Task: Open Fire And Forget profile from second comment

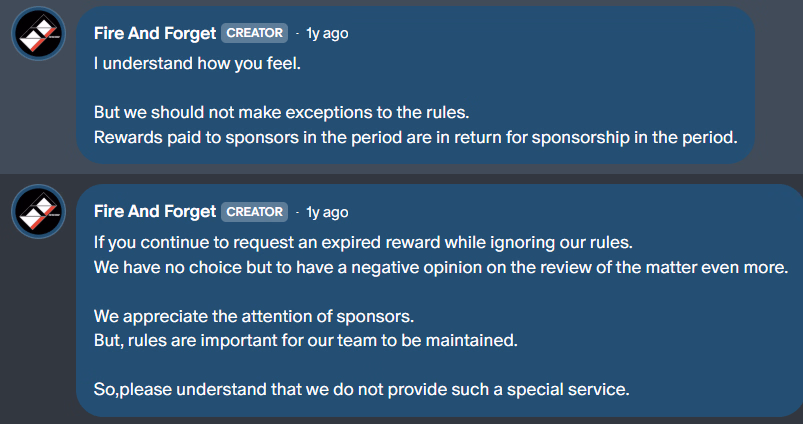Action: click(154, 212)
